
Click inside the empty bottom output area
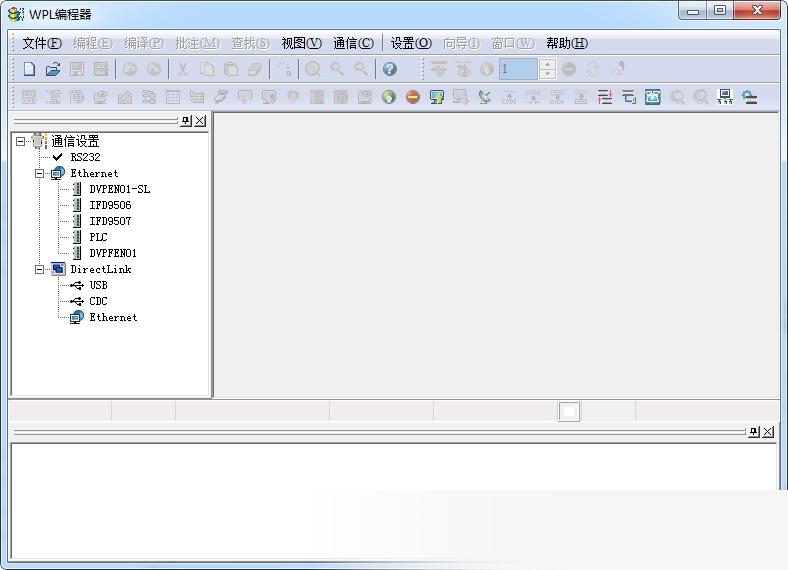tap(393, 502)
